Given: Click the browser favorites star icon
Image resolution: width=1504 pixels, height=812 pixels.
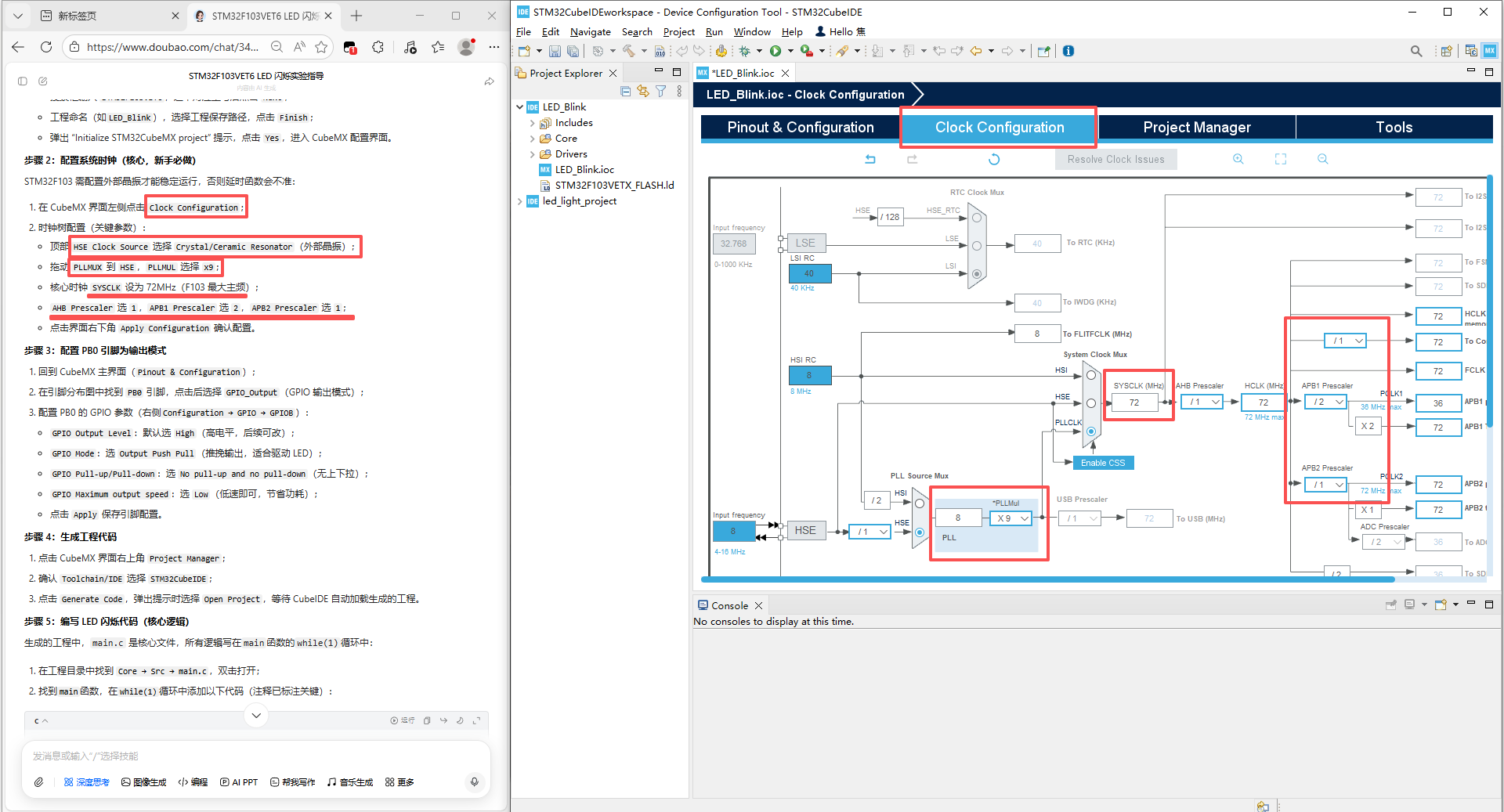Looking at the screenshot, I should 321,47.
